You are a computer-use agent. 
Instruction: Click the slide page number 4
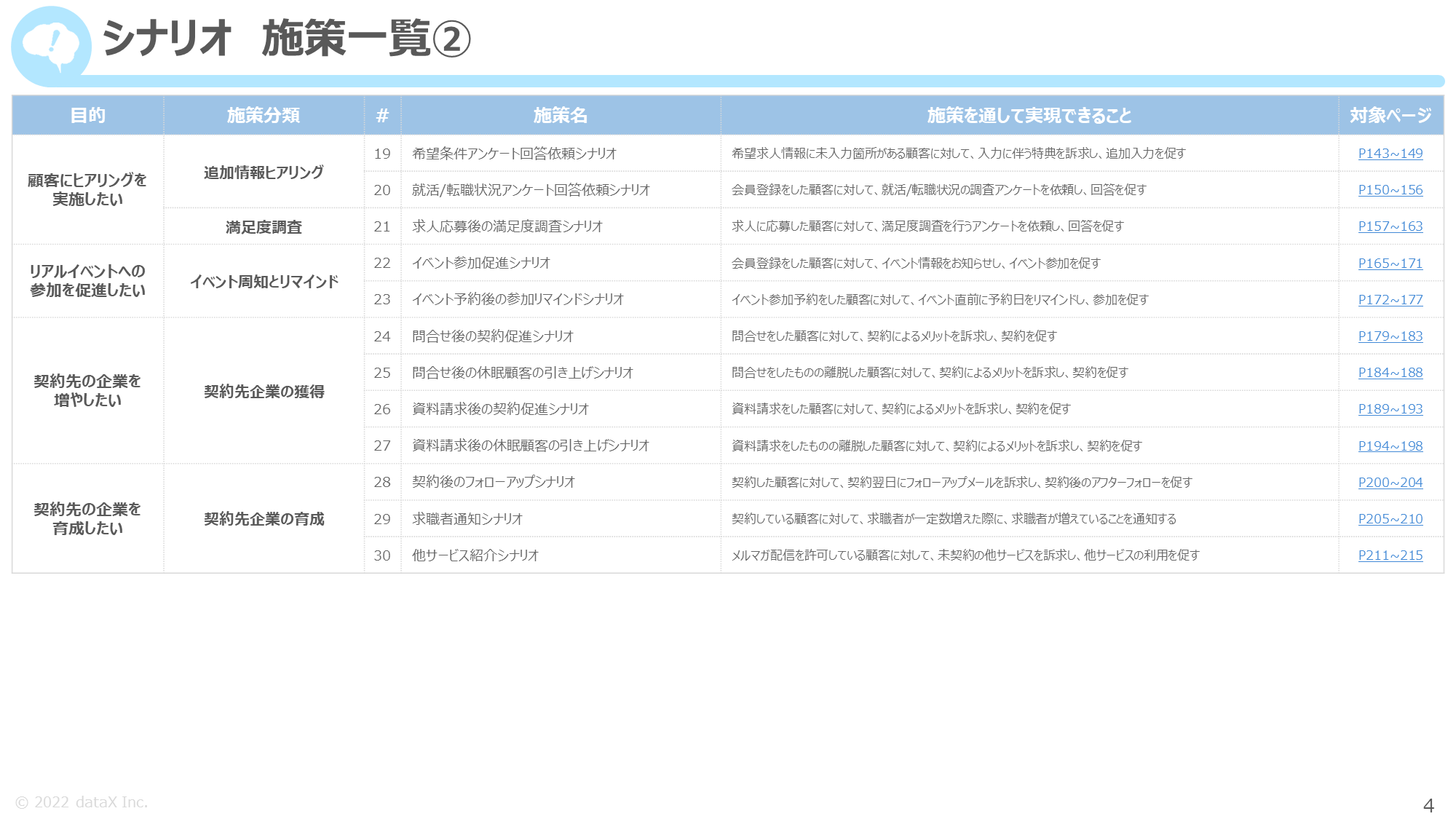[1428, 805]
